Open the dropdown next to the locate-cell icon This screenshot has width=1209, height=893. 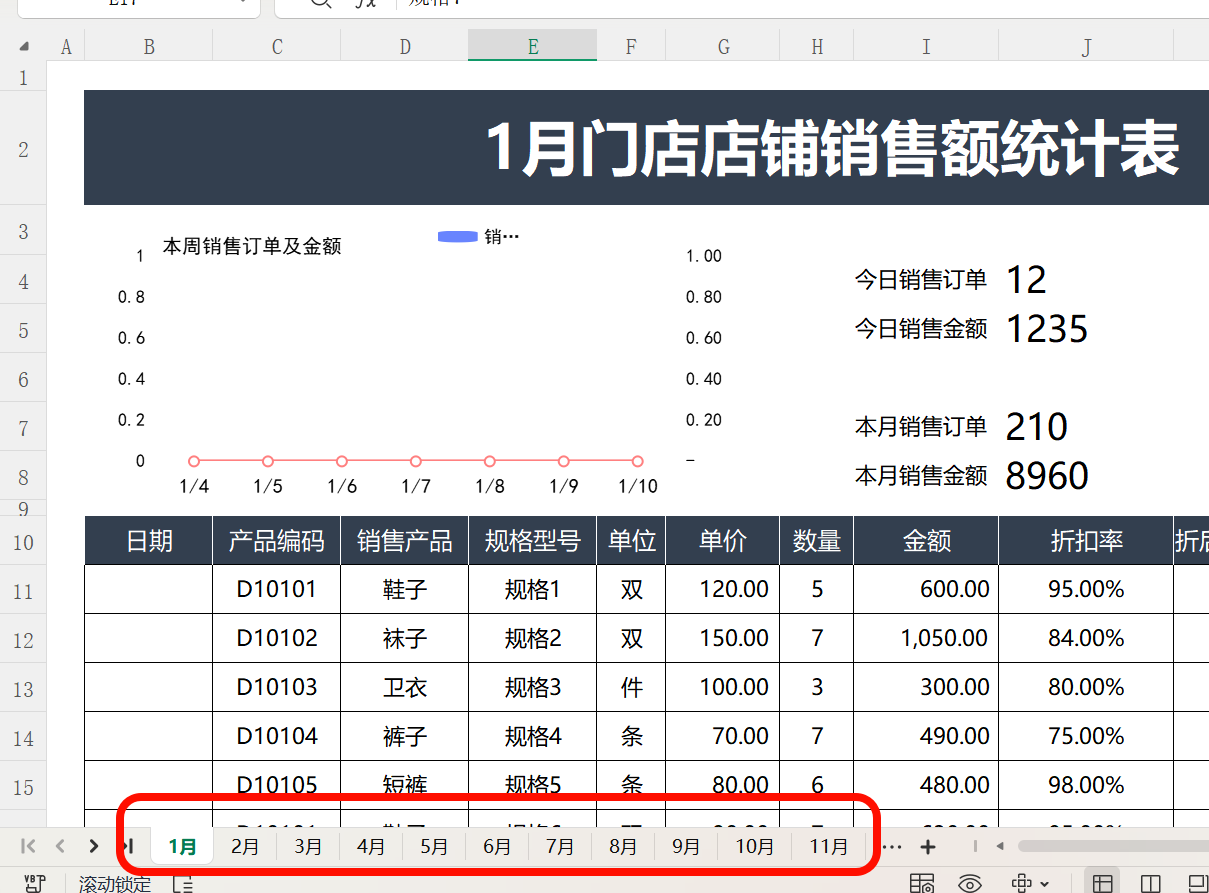(x=1042, y=883)
